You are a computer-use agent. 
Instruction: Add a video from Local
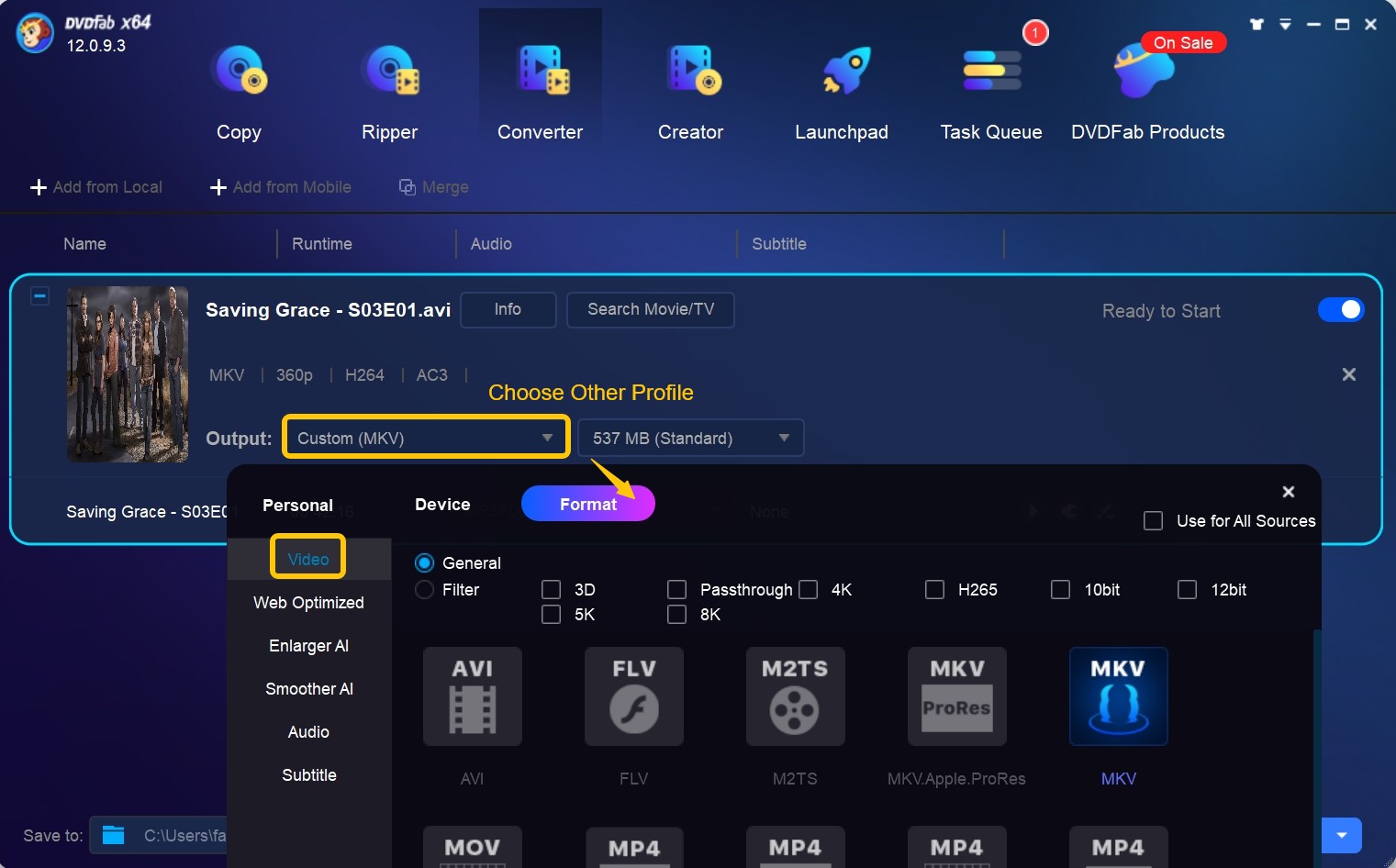pos(96,187)
